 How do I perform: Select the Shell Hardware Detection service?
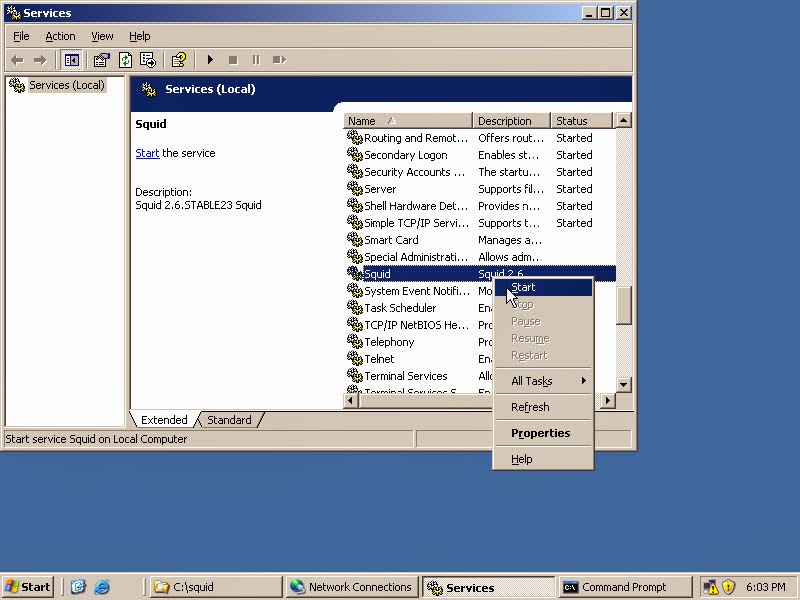(x=480, y=206)
